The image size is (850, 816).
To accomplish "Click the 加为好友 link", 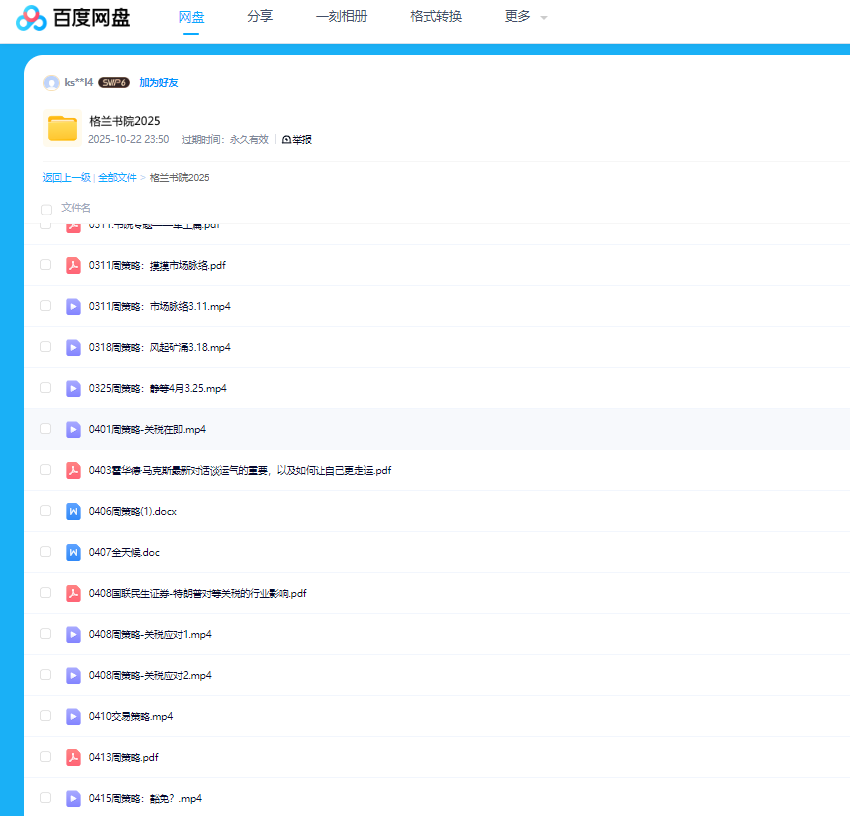I will (x=158, y=83).
